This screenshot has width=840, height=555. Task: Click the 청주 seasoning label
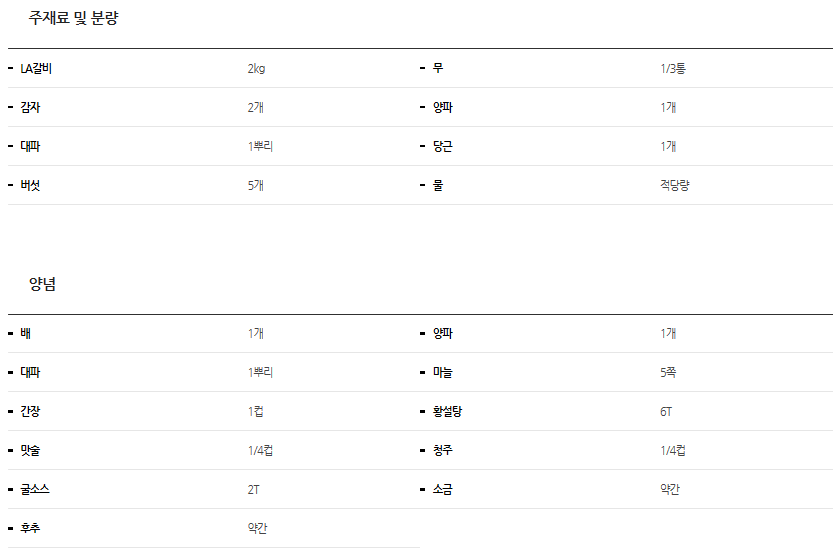click(442, 450)
